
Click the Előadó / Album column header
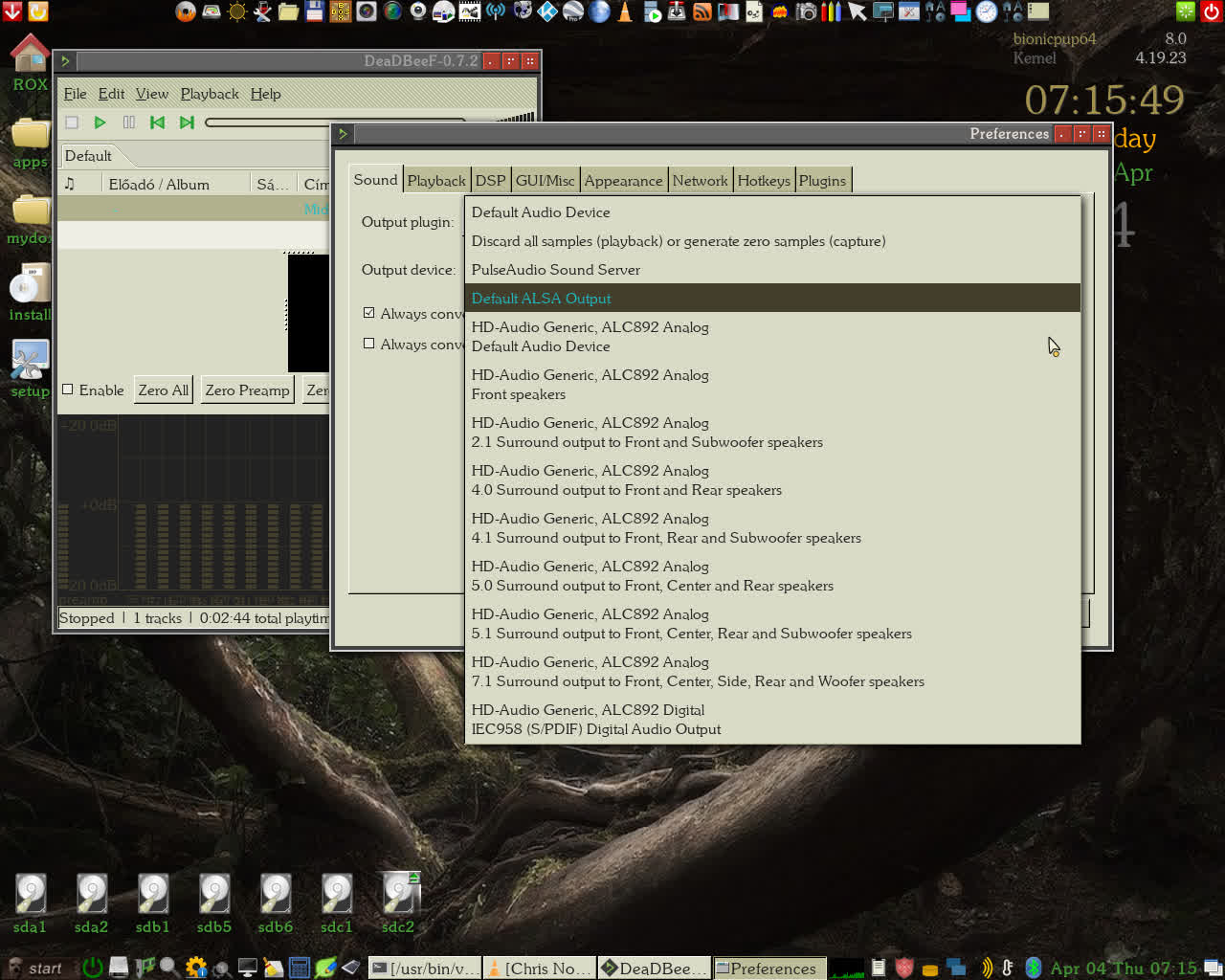coord(174,184)
